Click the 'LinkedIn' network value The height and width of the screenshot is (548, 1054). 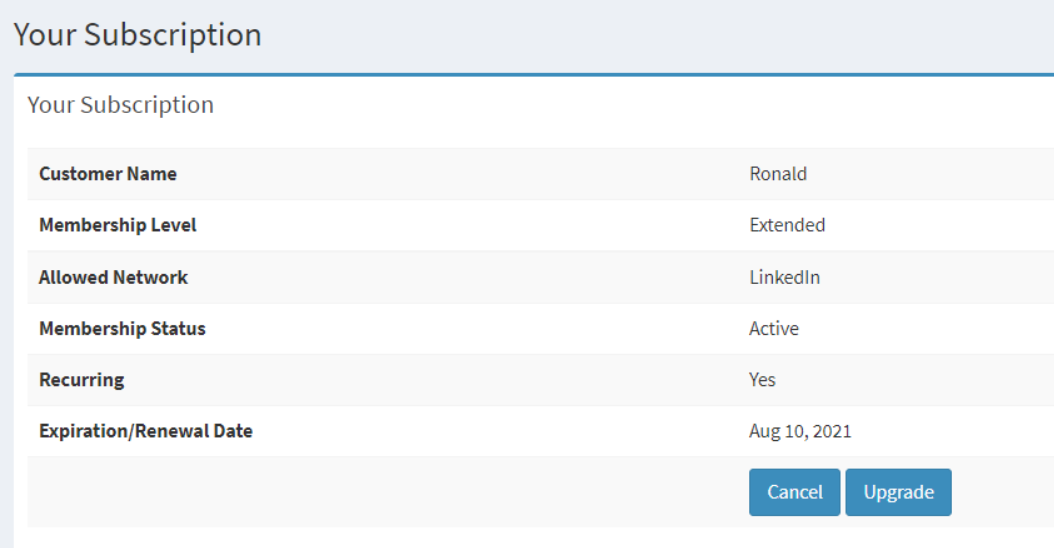(x=784, y=277)
